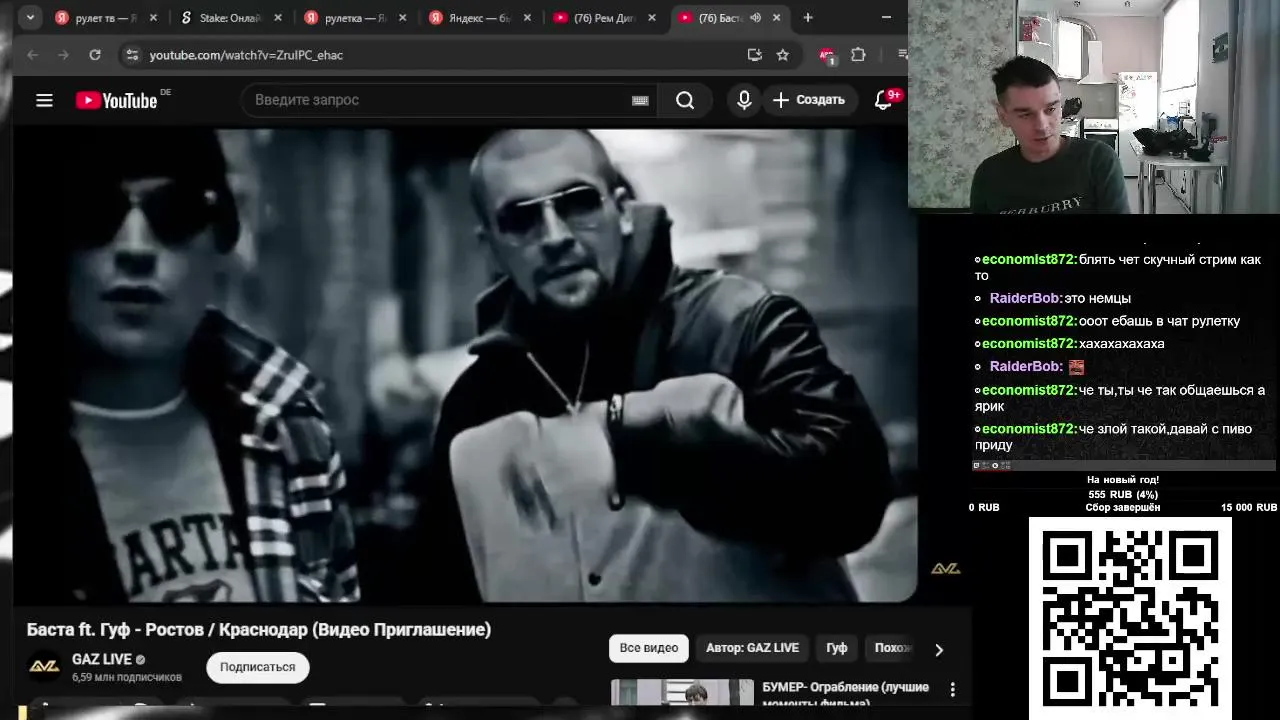
Task: Mute the playing tab via speaker icon
Action: coord(755,17)
